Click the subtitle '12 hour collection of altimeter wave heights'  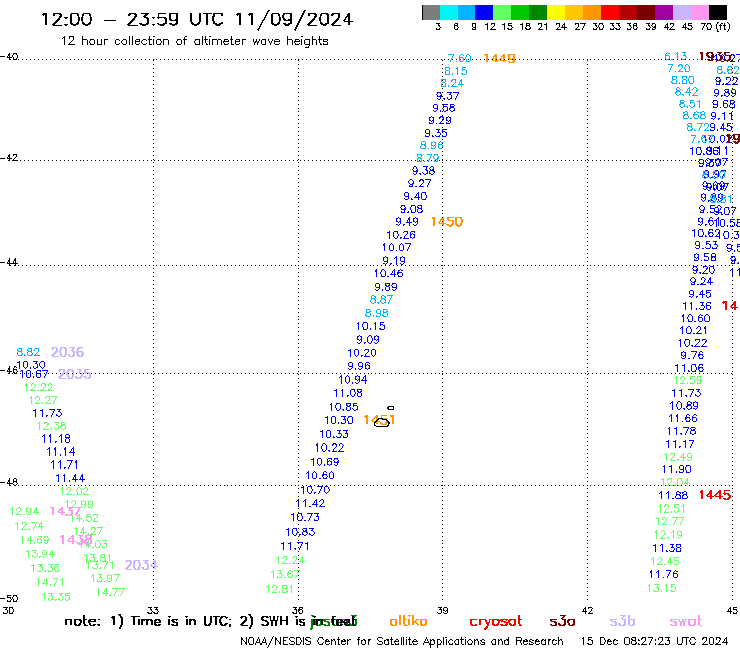pos(194,41)
